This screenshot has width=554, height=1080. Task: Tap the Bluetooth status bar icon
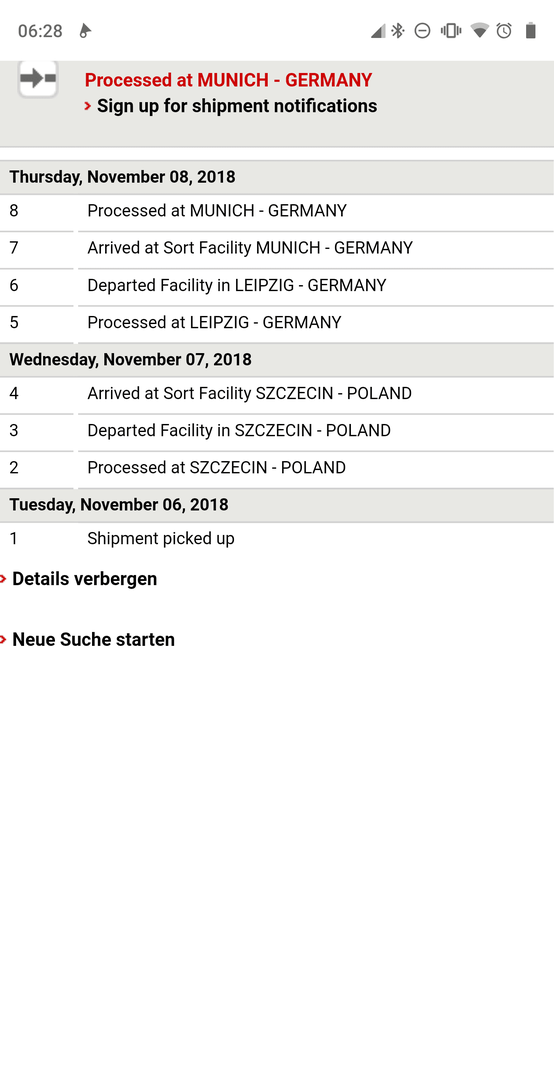click(398, 30)
